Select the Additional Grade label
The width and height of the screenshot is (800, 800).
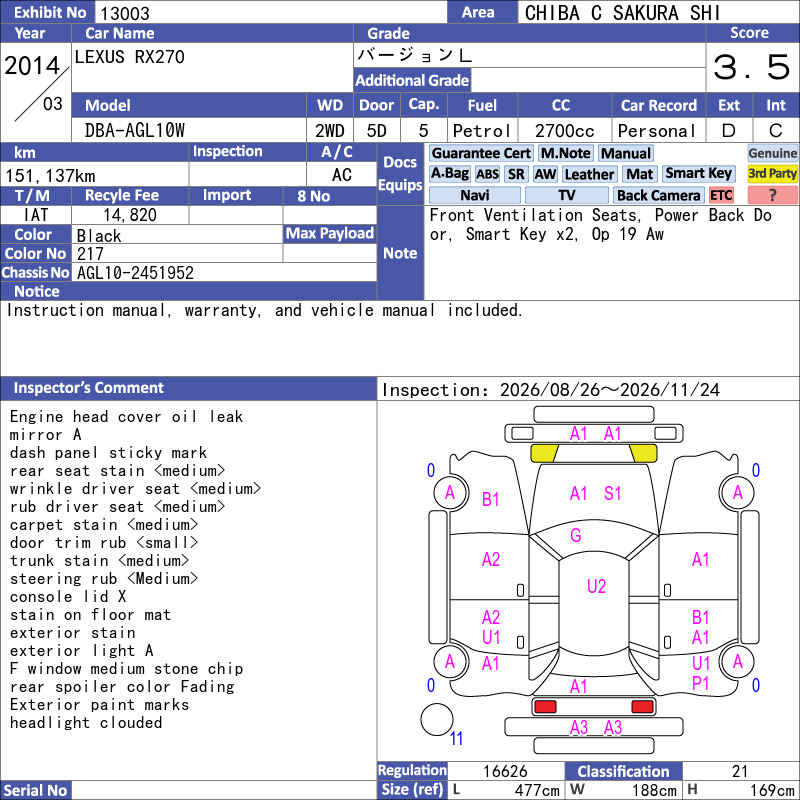[x=412, y=80]
